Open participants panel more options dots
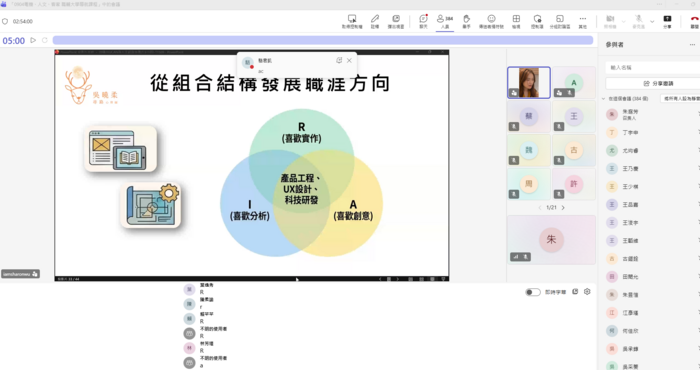This screenshot has height=370, width=700. [692, 45]
